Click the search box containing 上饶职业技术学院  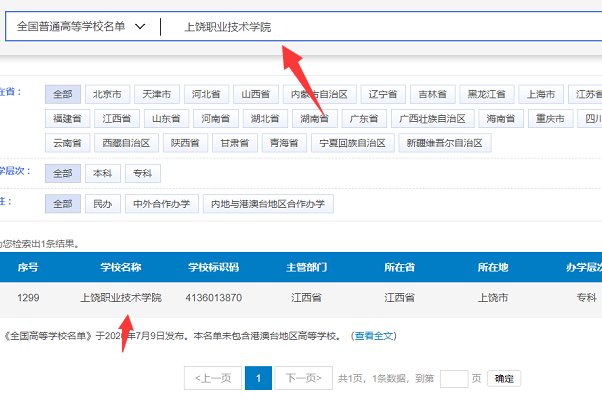tap(384, 26)
